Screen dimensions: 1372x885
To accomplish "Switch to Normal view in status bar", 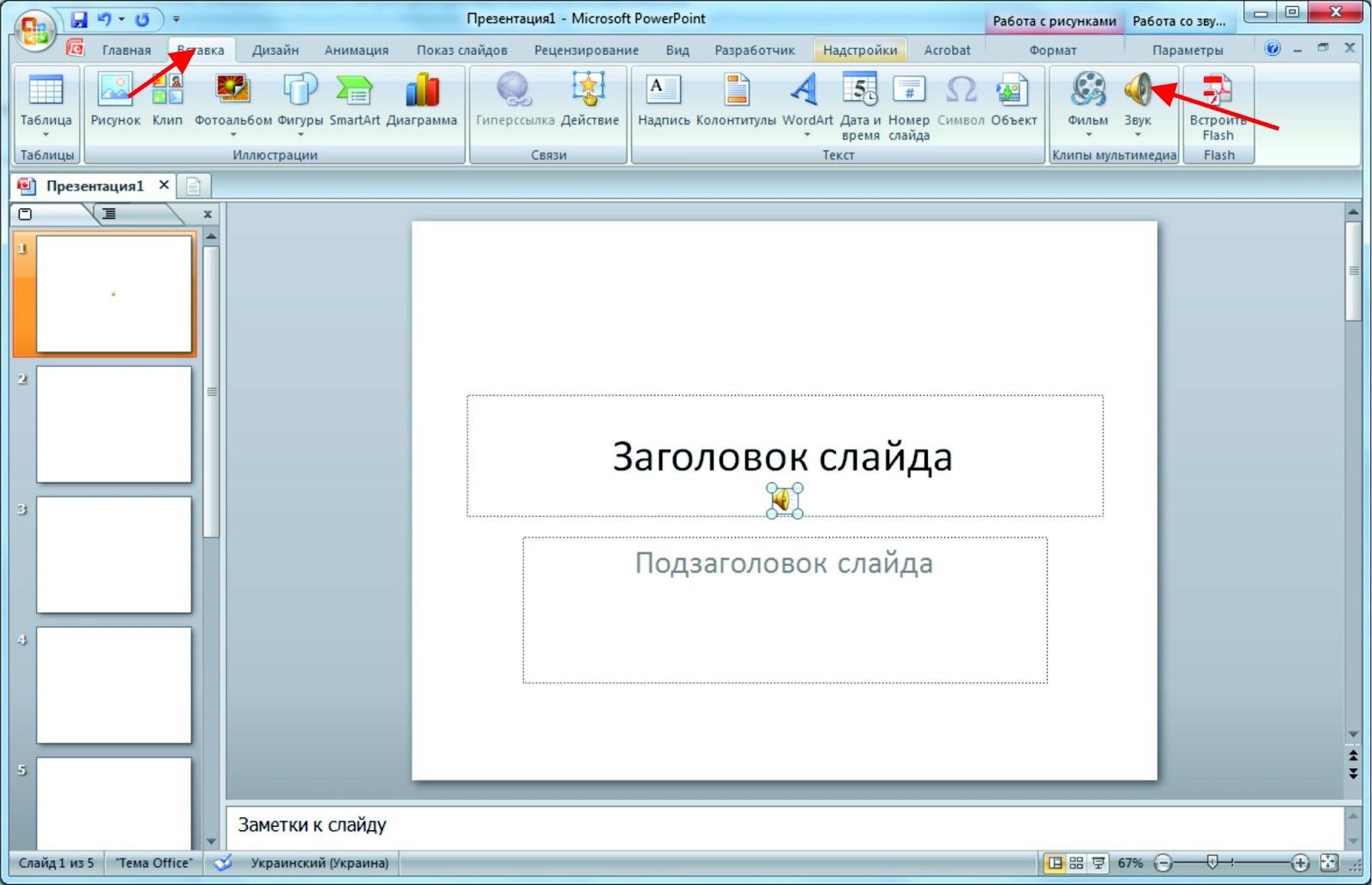I will (x=1056, y=863).
